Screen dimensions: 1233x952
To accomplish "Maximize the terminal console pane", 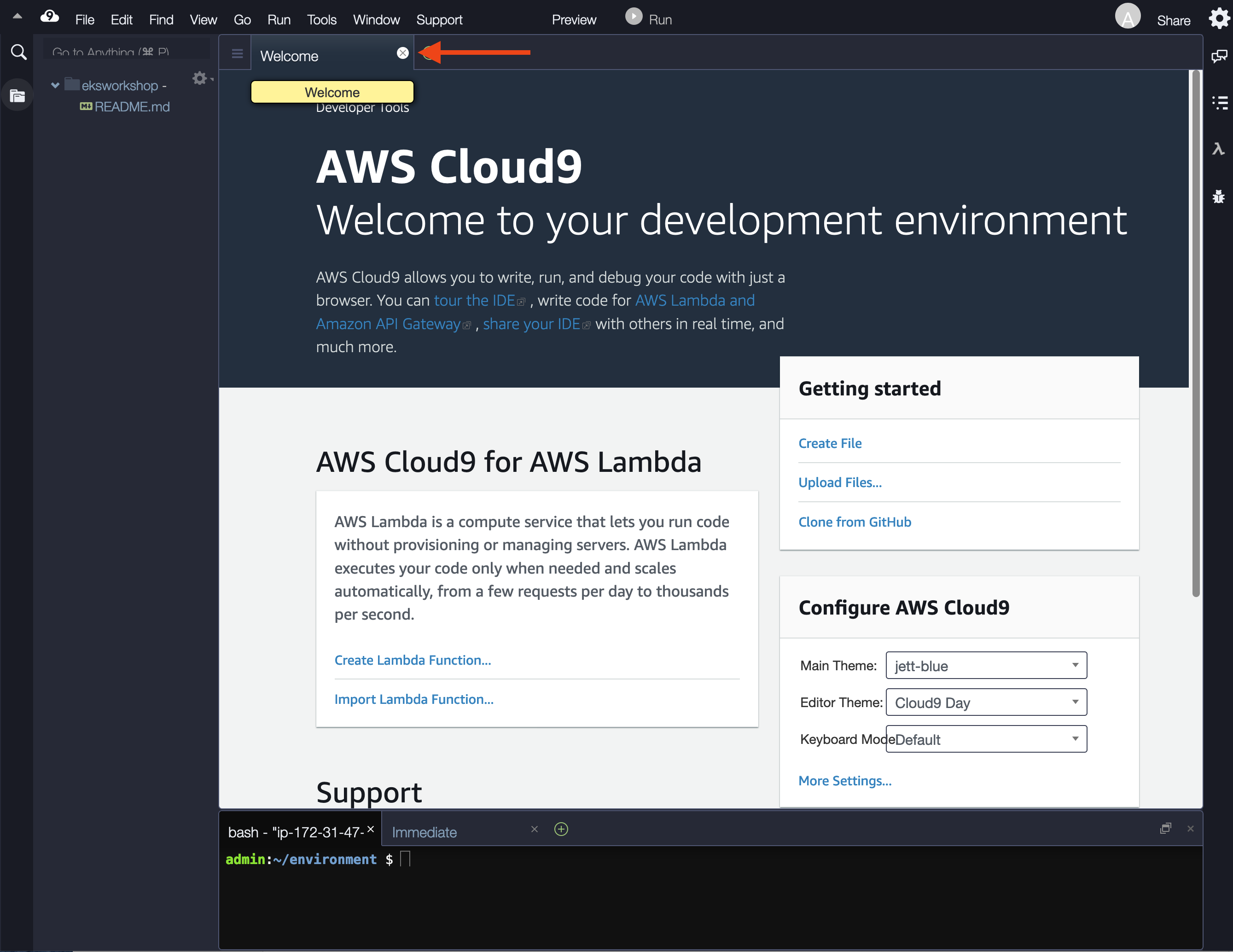I will (1165, 829).
